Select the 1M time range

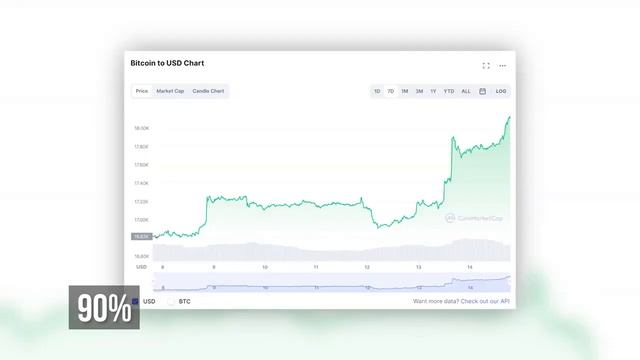404,91
